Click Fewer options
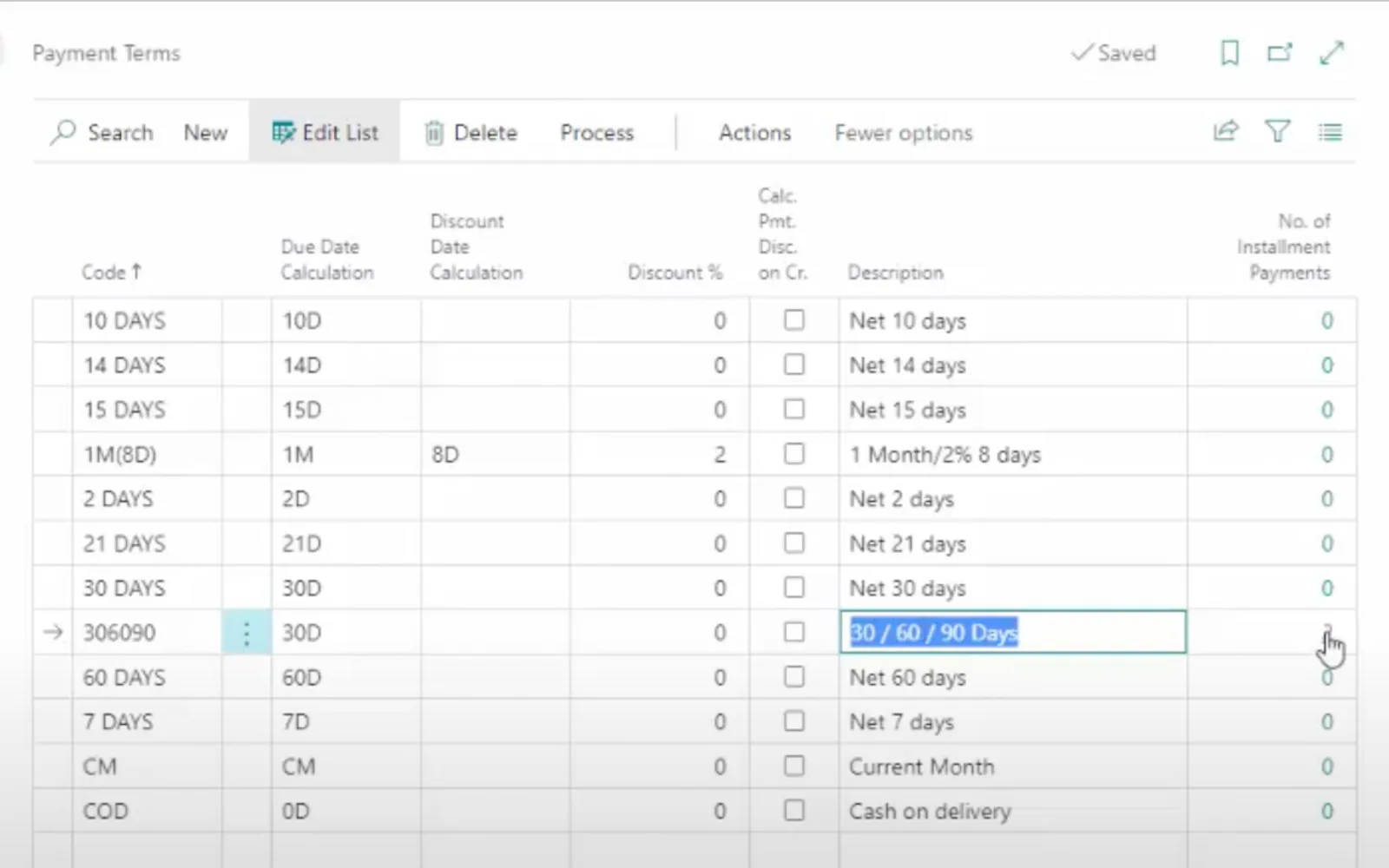 click(x=904, y=133)
